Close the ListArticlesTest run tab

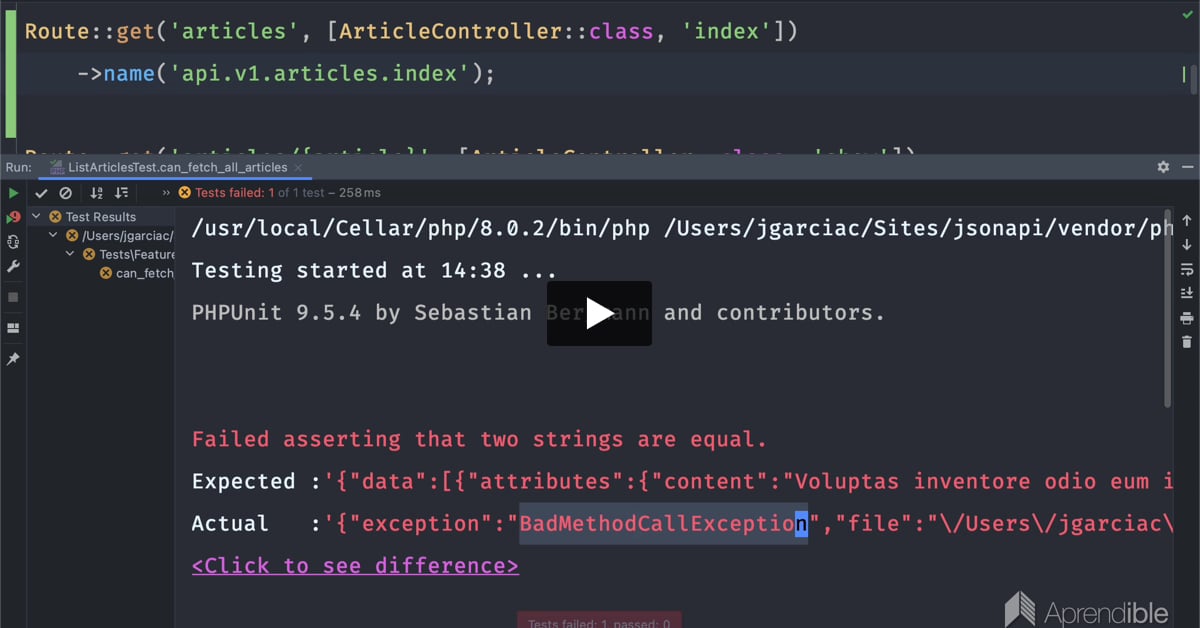298,168
